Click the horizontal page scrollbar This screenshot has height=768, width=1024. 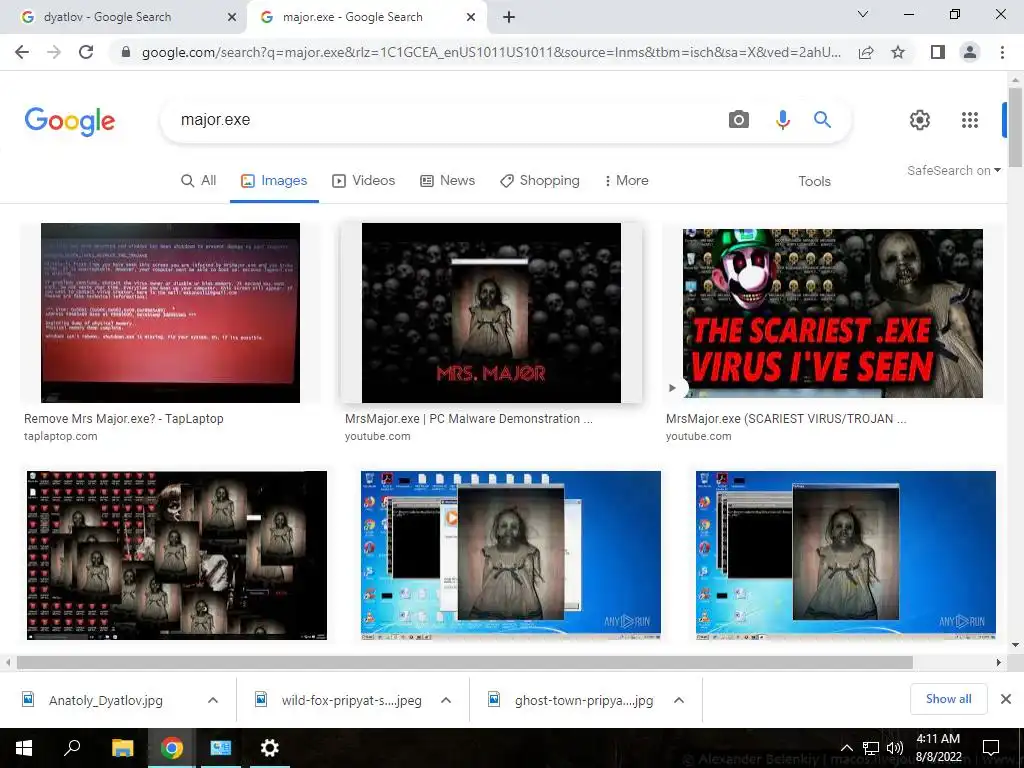coord(464,662)
